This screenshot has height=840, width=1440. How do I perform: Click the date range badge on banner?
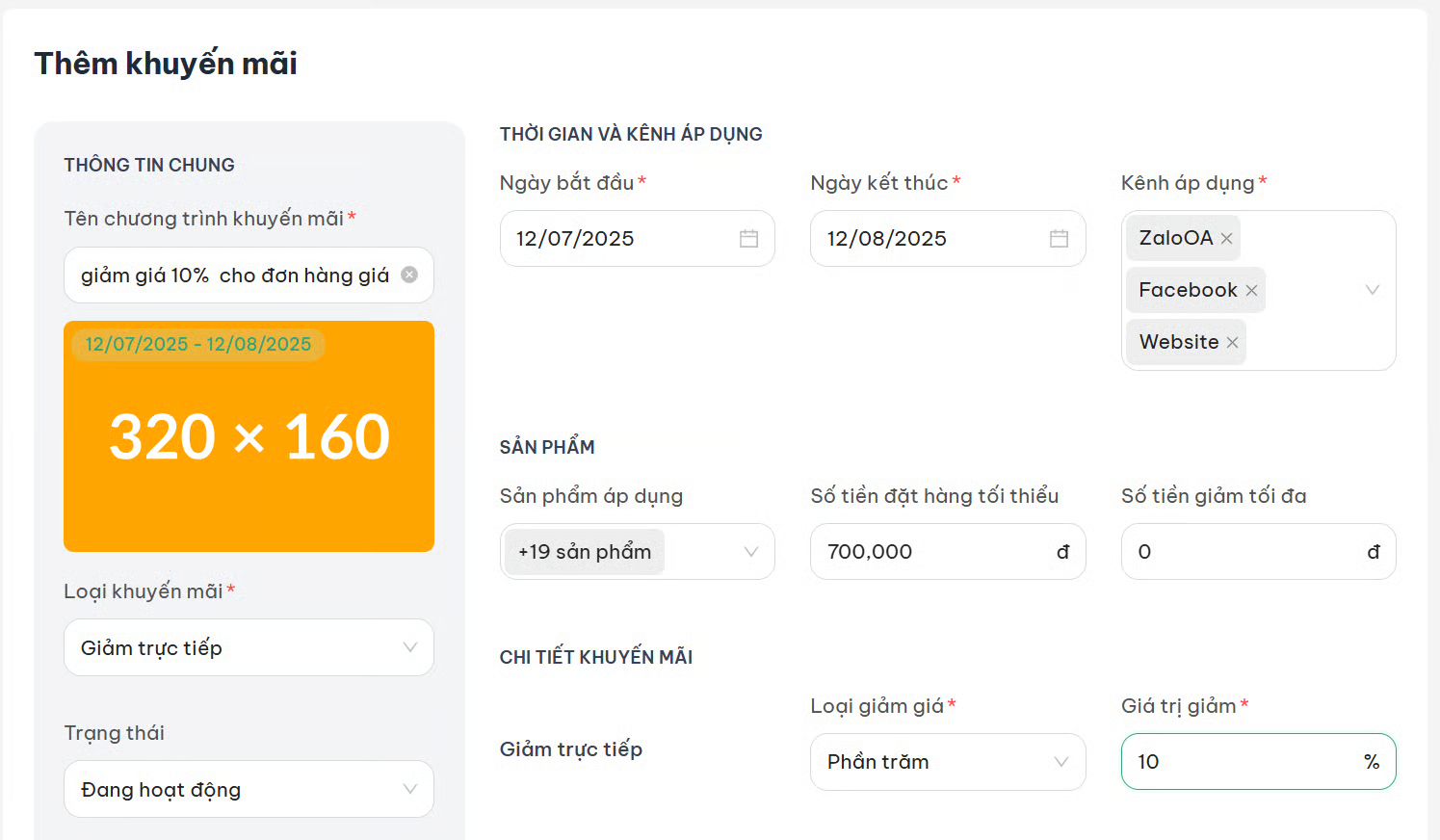(x=198, y=344)
